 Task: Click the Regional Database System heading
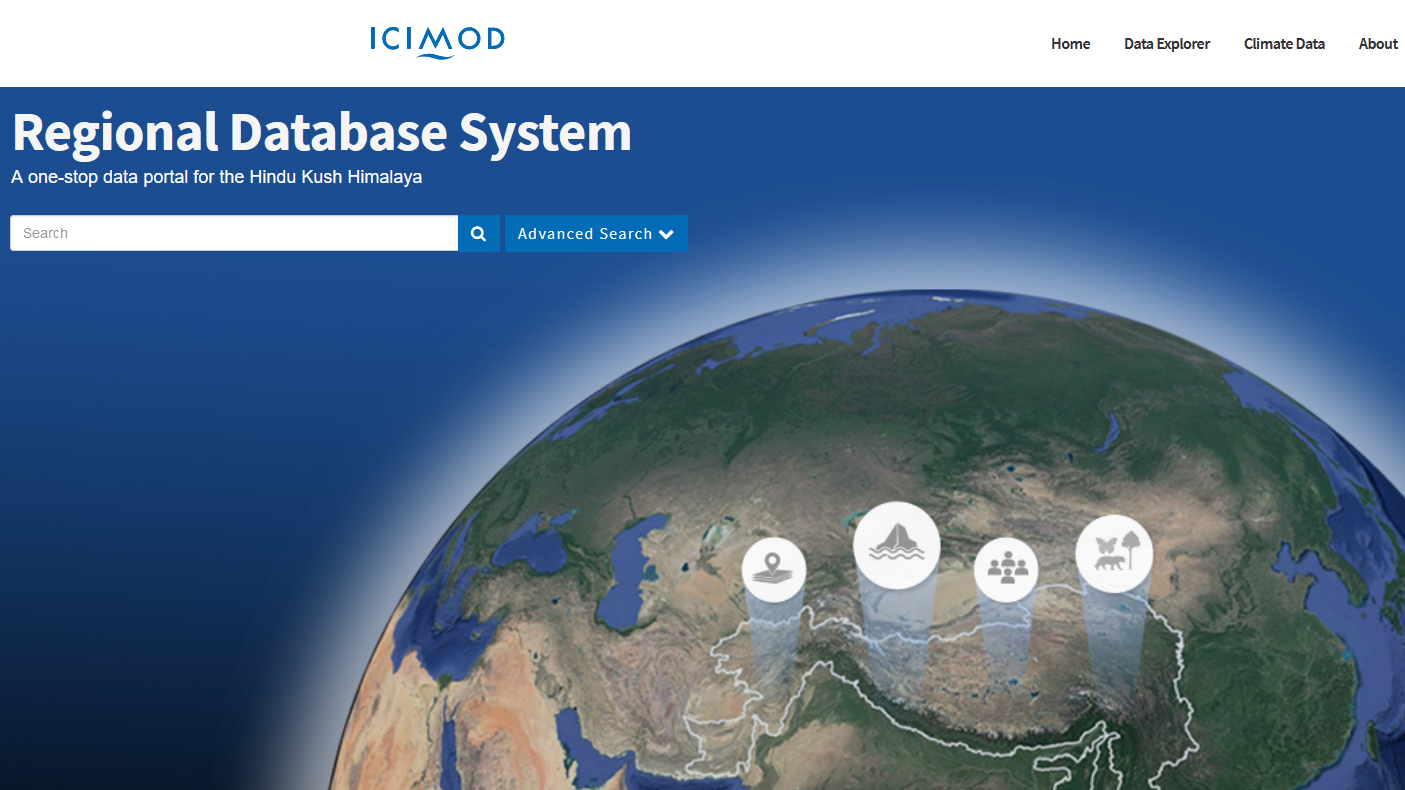click(x=321, y=132)
